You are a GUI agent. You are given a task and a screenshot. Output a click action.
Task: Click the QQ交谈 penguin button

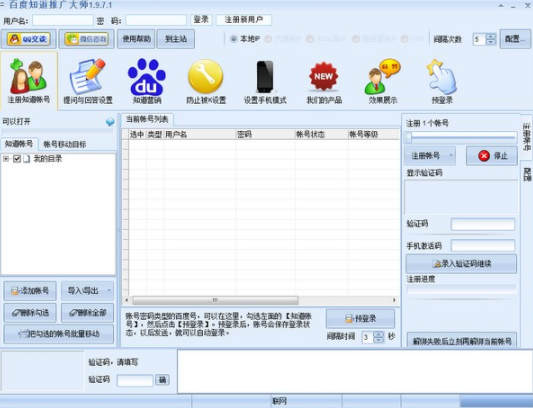click(x=29, y=39)
